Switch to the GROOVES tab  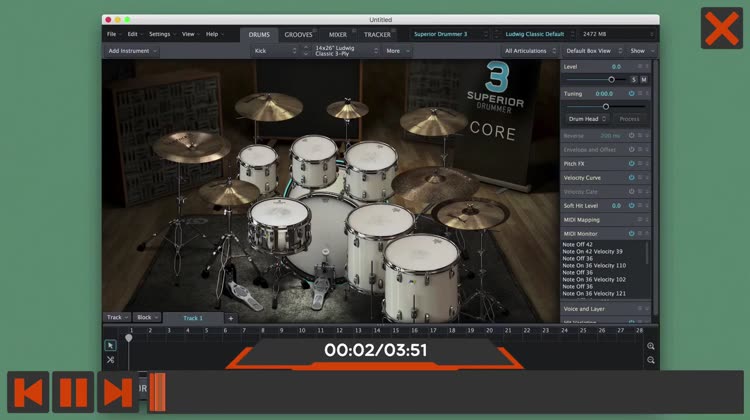coord(298,34)
